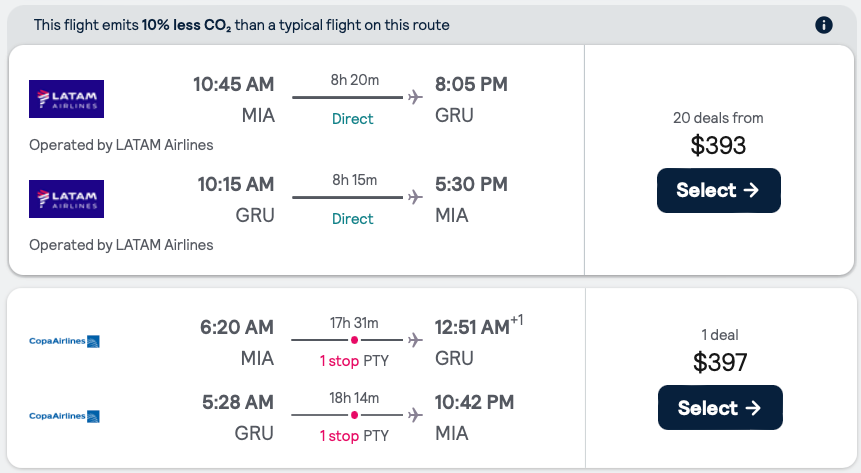The width and height of the screenshot is (861, 473).
Task: Click Direct label on MIA to GRU flight
Action: pyautogui.click(x=352, y=119)
